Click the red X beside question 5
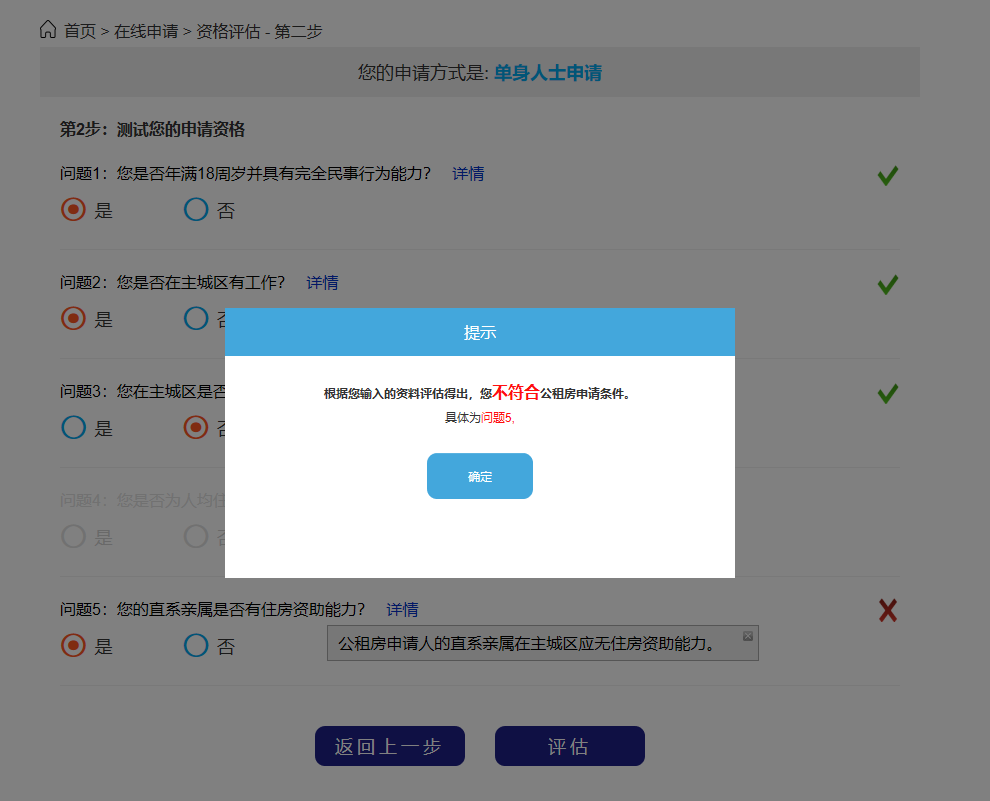Image resolution: width=990 pixels, height=801 pixels. (x=886, y=610)
